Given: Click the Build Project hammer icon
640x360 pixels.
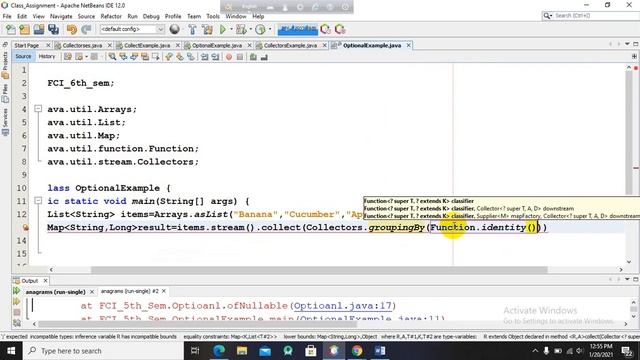Looking at the screenshot, I should click(x=192, y=29).
